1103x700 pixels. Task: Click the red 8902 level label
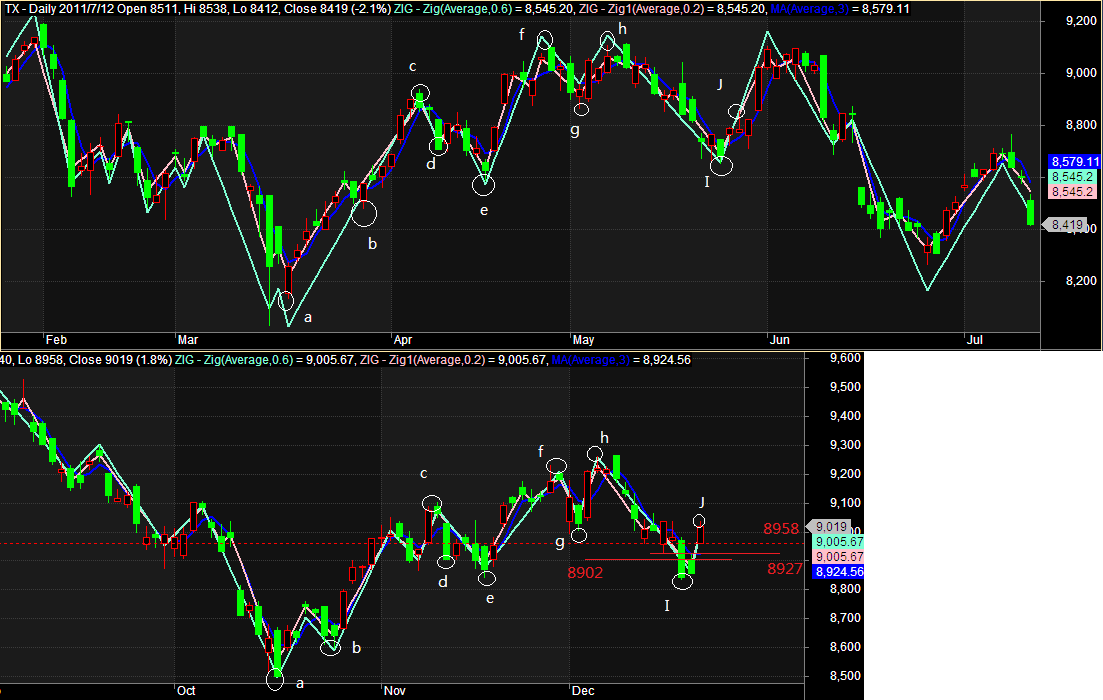[585, 573]
